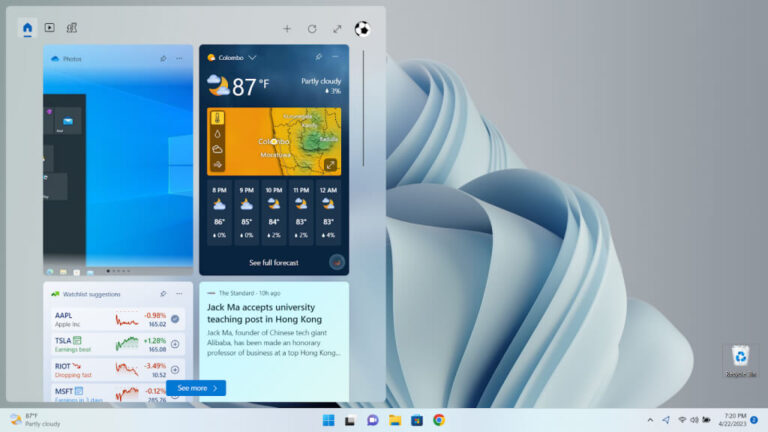Image resolution: width=768 pixels, height=432 pixels.
Task: Open Chrome from the taskbar
Action: [439, 420]
